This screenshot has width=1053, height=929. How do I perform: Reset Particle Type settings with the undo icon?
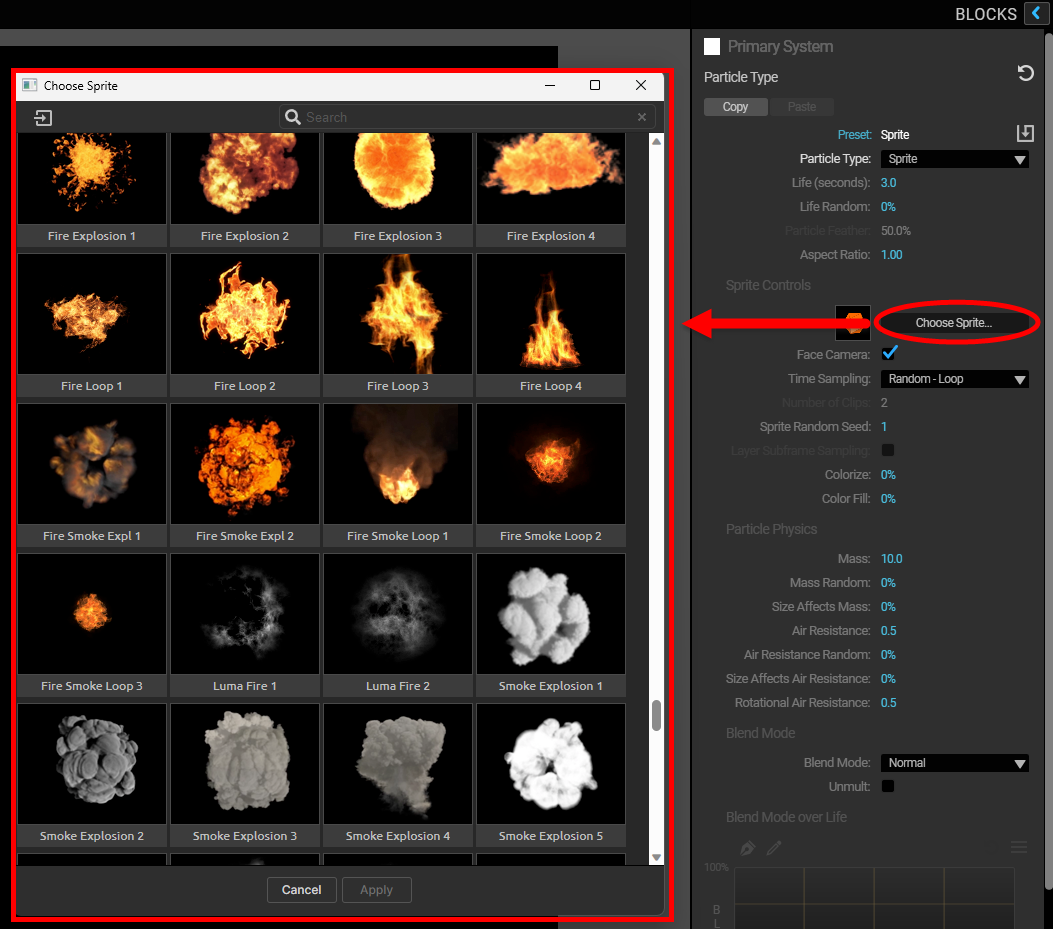[x=1025, y=73]
